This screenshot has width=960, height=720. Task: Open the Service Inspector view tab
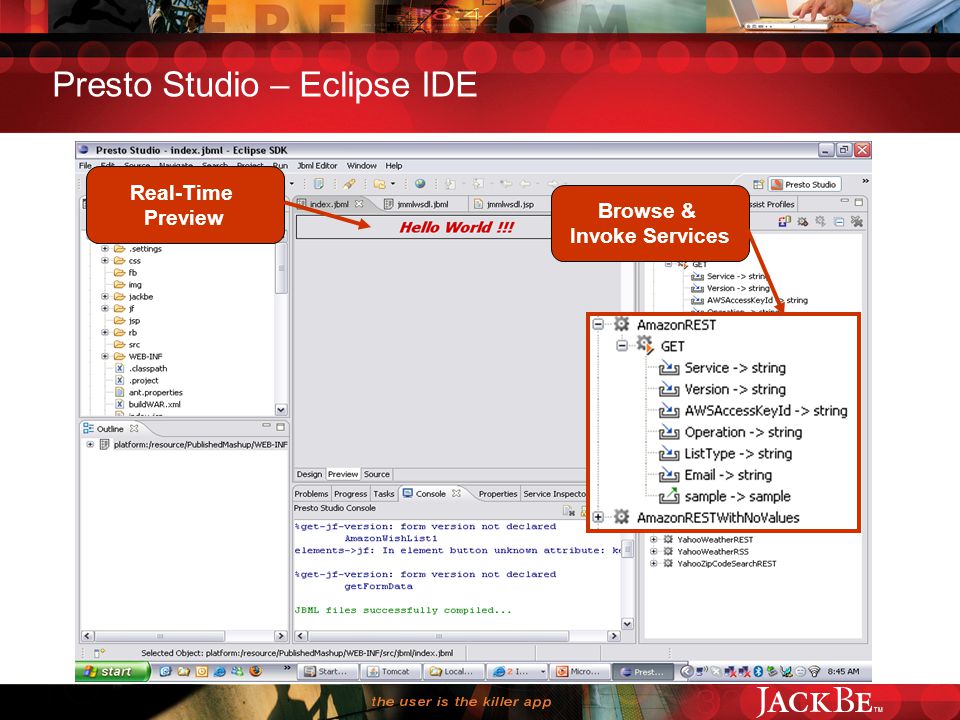tap(554, 494)
